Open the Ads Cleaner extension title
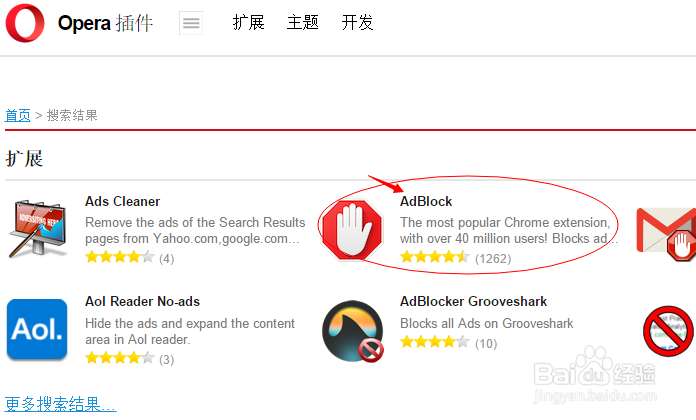696x420 pixels. pyautogui.click(x=122, y=201)
